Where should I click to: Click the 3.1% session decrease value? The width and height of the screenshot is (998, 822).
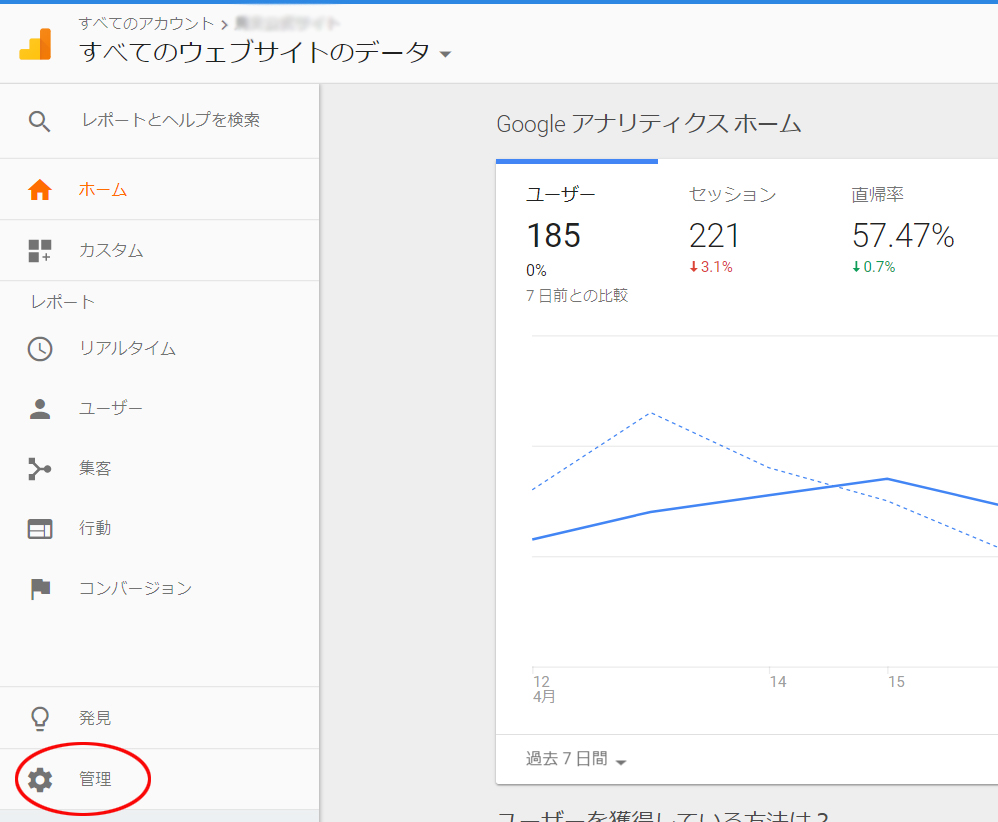tap(711, 267)
